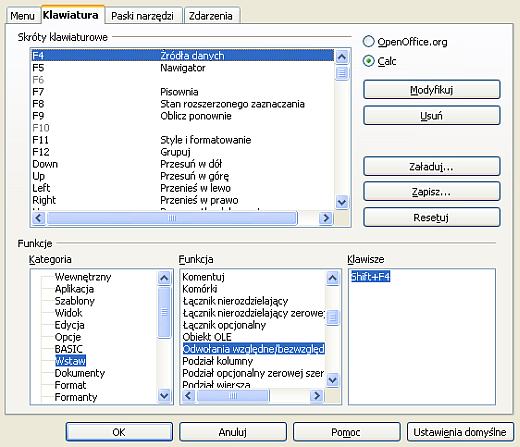
Task: Click down arrow of Kategoria list scrollbar
Action: [x=164, y=396]
